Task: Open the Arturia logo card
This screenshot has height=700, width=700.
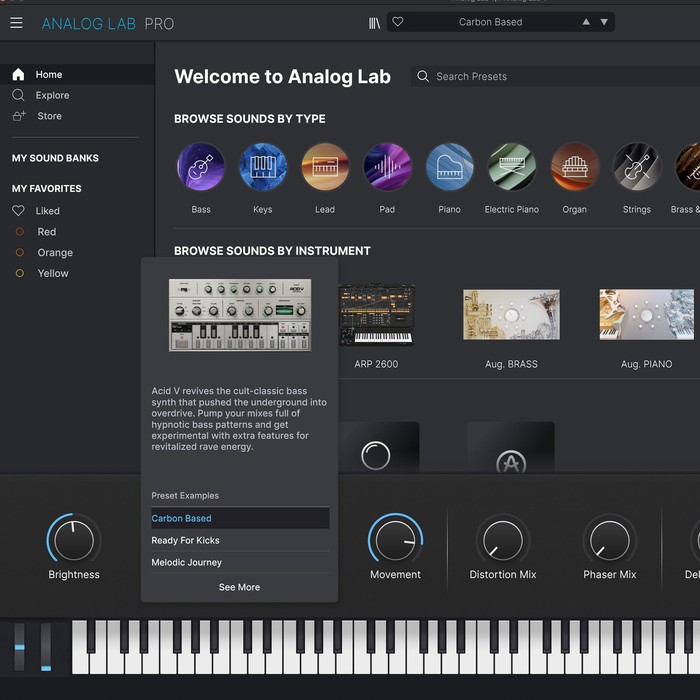Action: pyautogui.click(x=511, y=447)
